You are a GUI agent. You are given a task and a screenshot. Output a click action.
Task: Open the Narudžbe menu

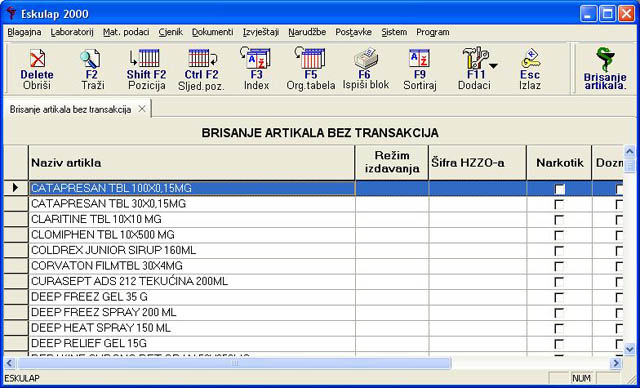307,32
